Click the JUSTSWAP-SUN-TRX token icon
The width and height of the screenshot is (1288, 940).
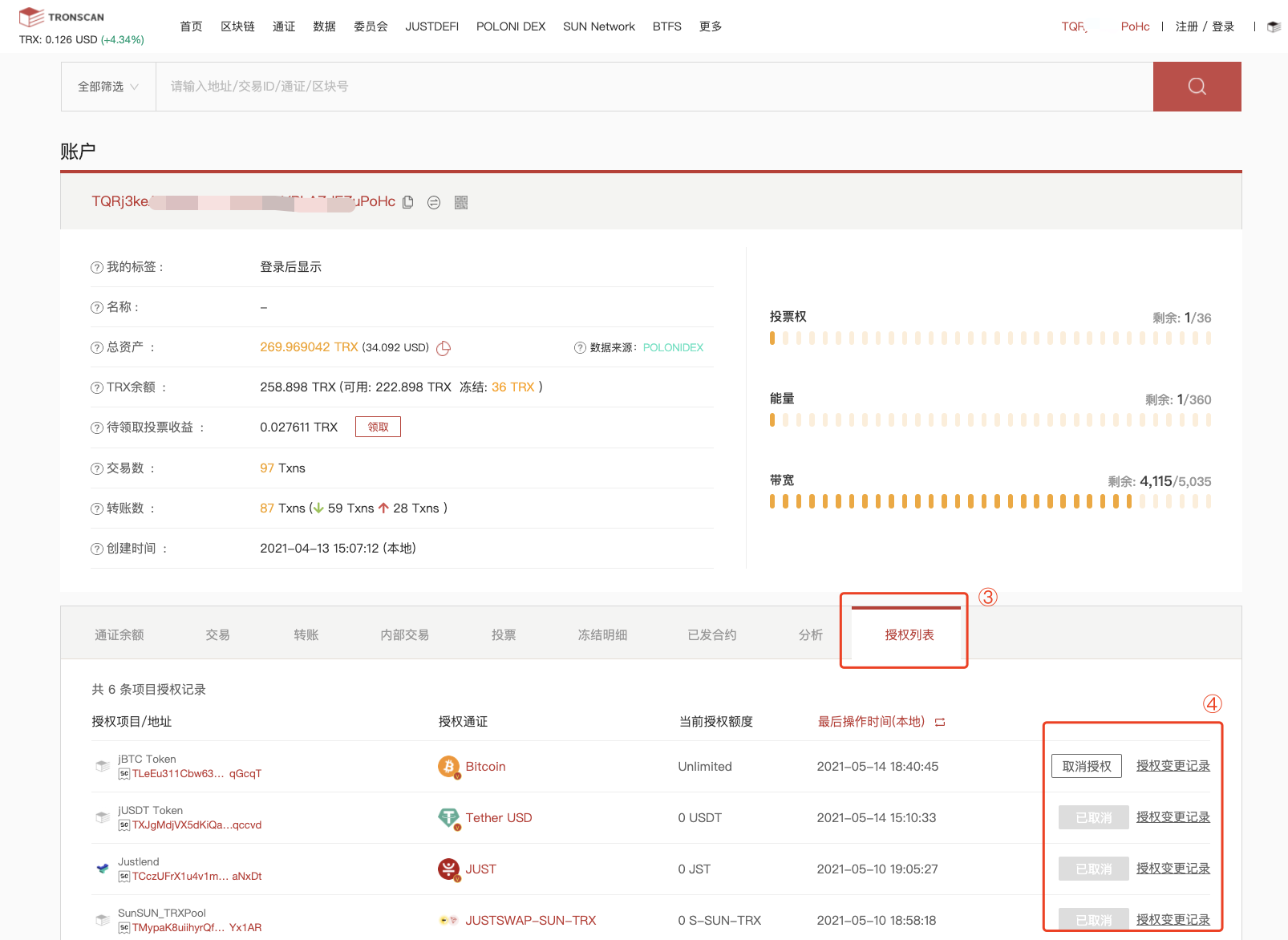(449, 921)
